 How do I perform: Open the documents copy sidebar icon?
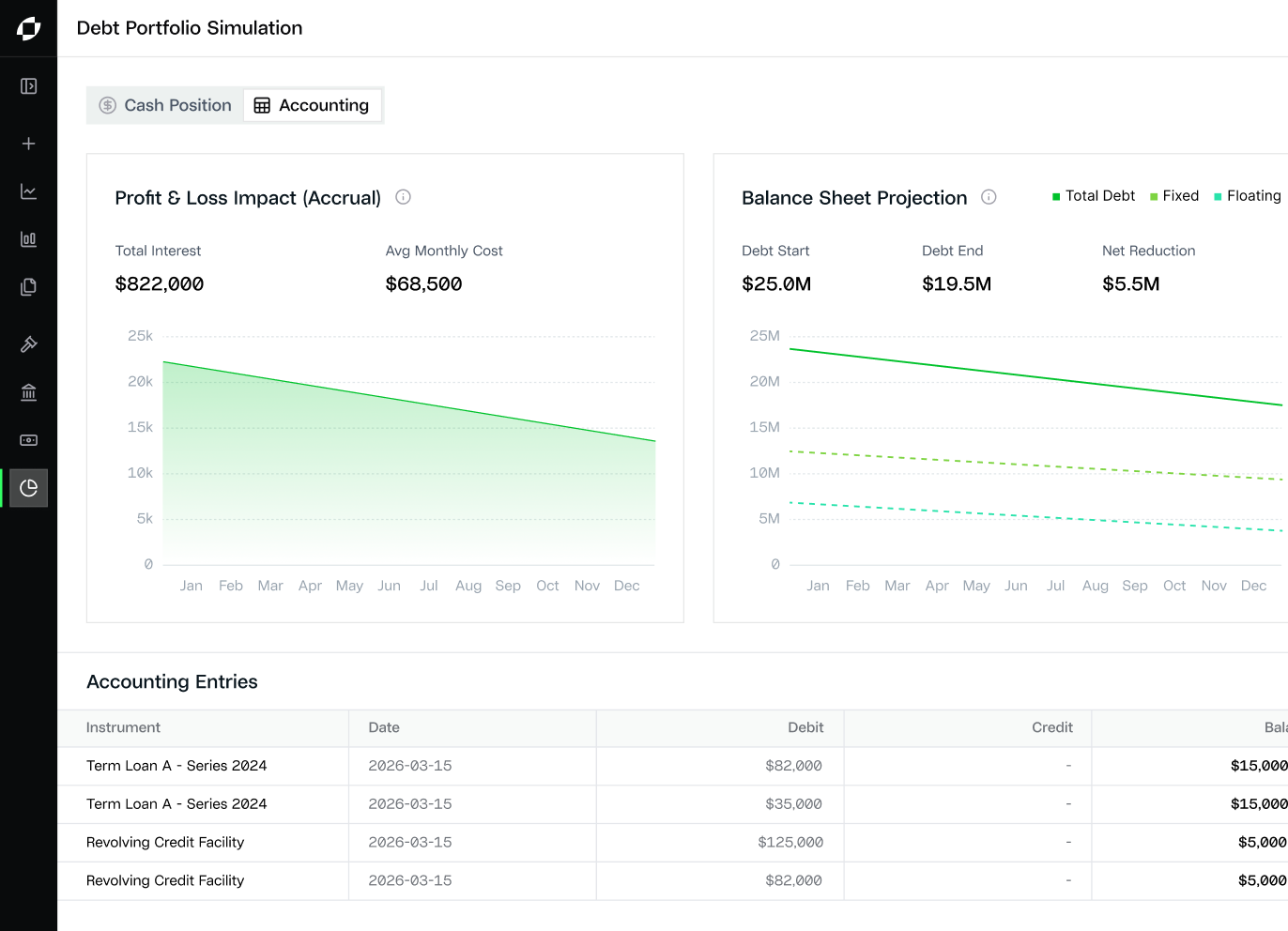[x=28, y=287]
